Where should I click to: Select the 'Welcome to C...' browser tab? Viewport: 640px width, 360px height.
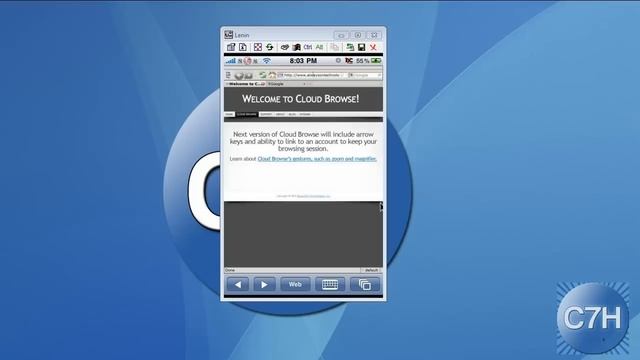(x=245, y=84)
